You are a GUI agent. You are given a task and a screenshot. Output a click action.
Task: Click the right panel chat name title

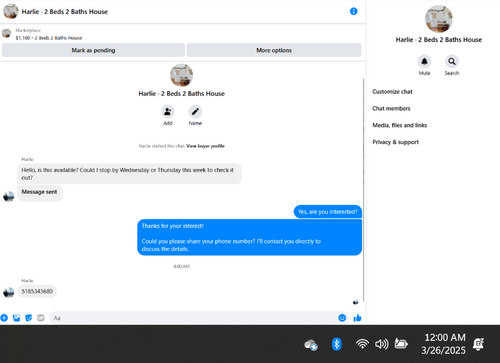click(x=439, y=40)
